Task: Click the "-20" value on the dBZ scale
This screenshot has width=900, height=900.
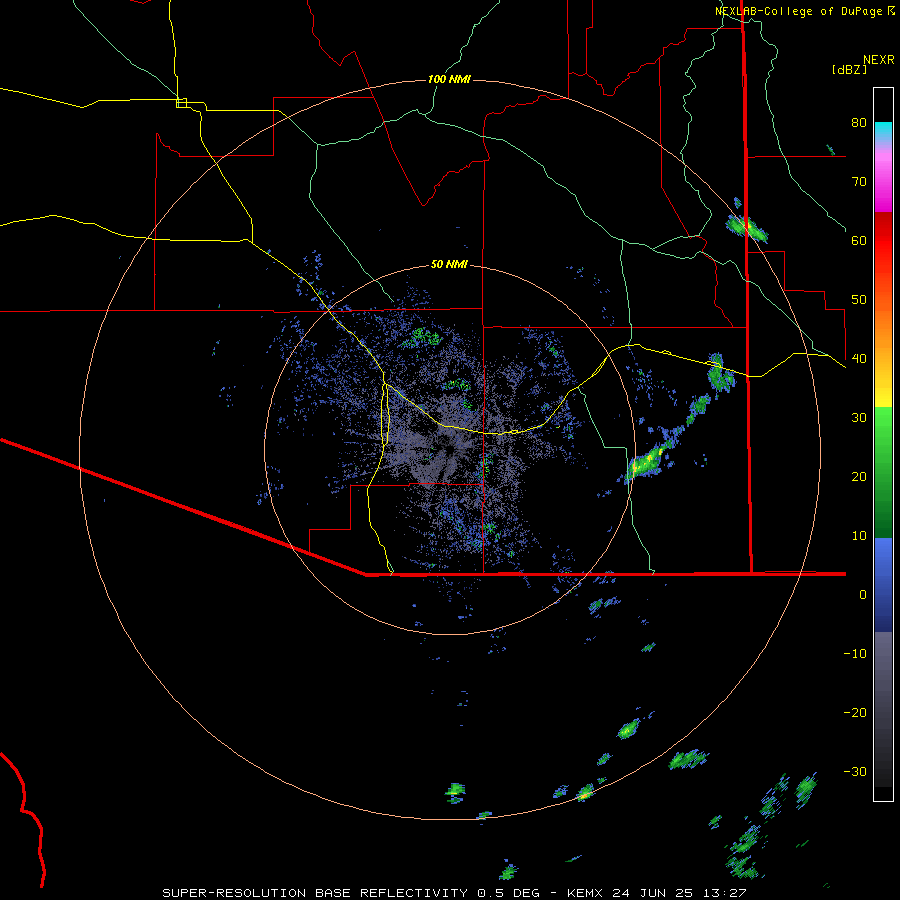Action: point(855,713)
